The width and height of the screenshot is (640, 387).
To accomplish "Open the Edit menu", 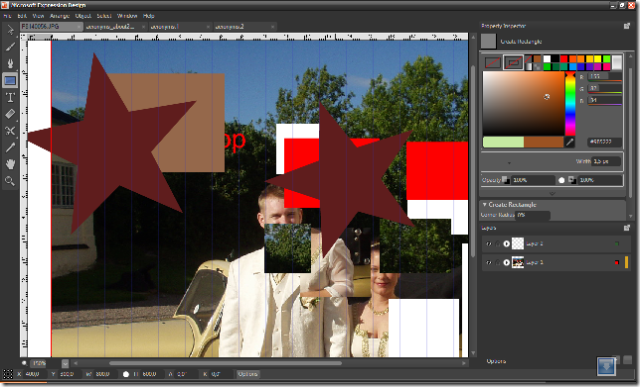I will coord(22,16).
